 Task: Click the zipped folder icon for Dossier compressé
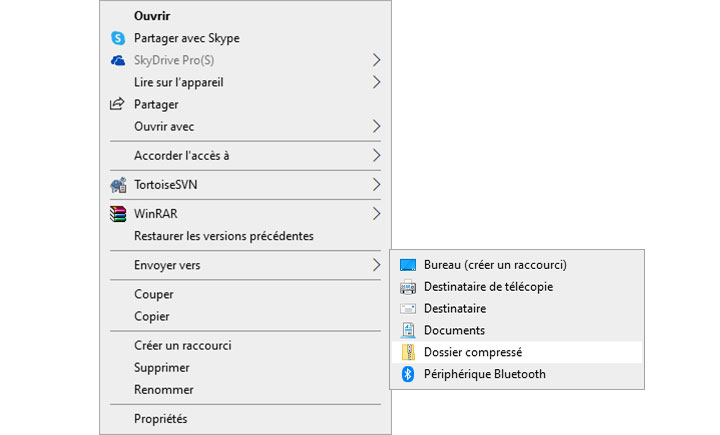407,352
